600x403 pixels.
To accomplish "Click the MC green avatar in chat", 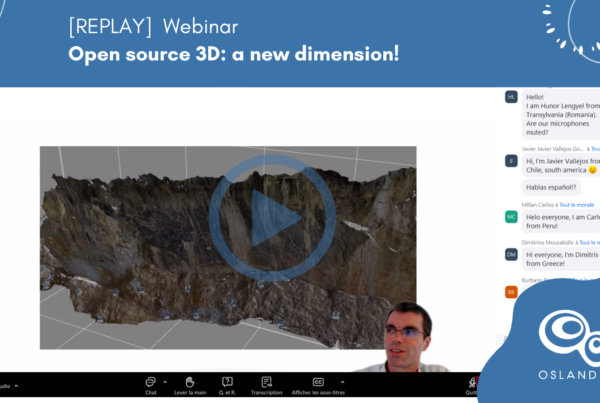I will pyautogui.click(x=511, y=217).
